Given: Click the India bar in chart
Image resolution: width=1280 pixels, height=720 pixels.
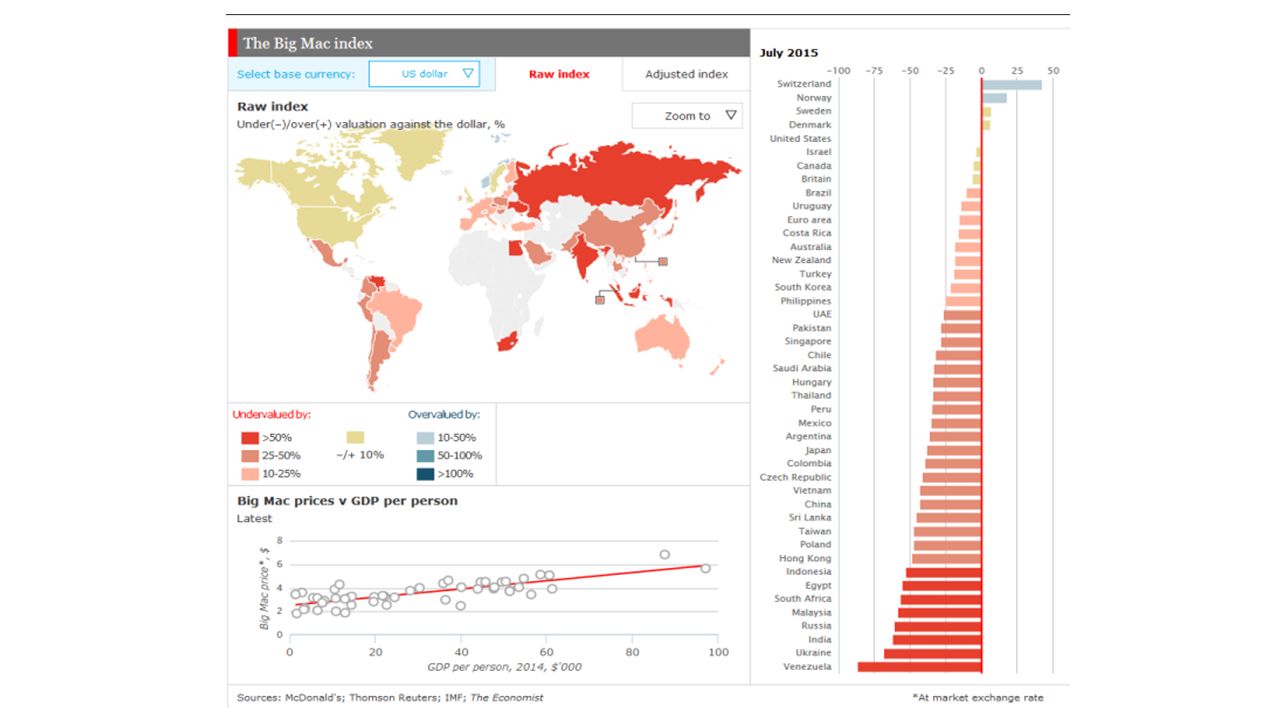Looking at the screenshot, I should [x=937, y=639].
